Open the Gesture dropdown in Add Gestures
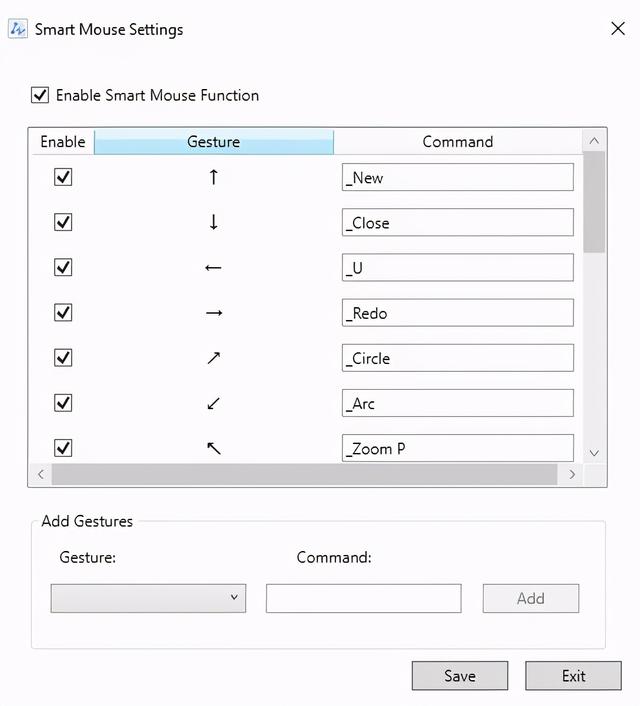Image resolution: width=640 pixels, height=706 pixels. (148, 598)
